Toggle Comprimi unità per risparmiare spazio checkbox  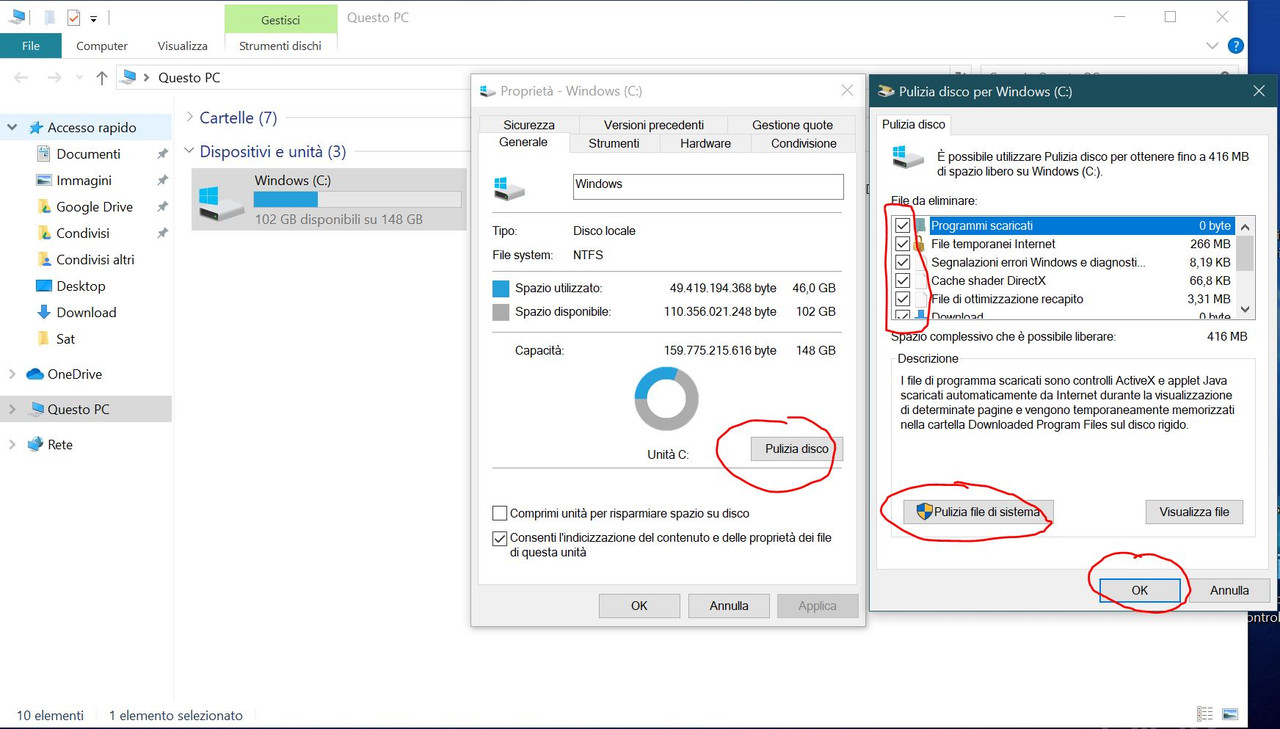click(500, 513)
